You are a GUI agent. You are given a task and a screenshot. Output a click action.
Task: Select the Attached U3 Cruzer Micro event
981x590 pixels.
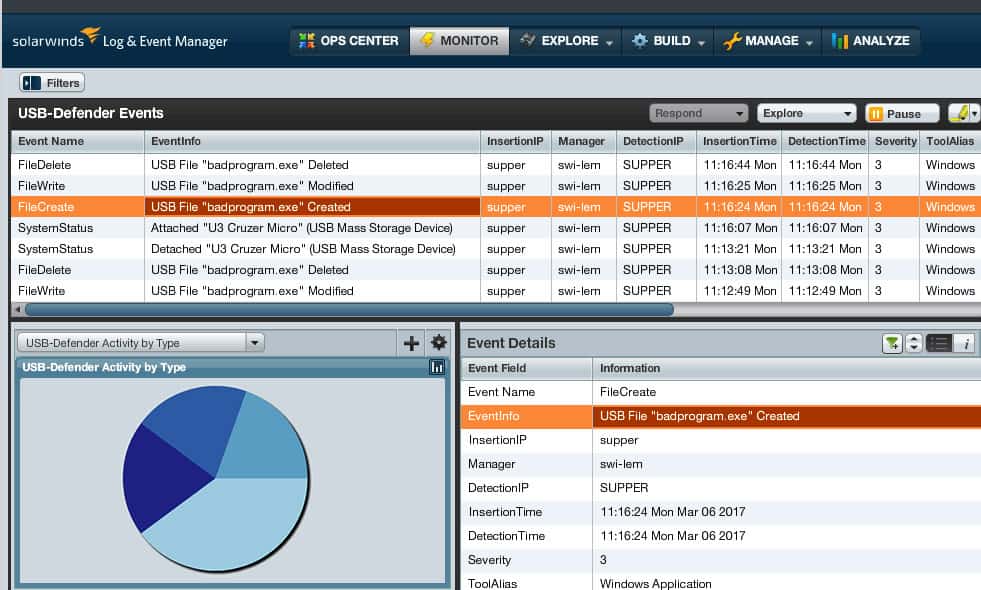click(x=496, y=228)
